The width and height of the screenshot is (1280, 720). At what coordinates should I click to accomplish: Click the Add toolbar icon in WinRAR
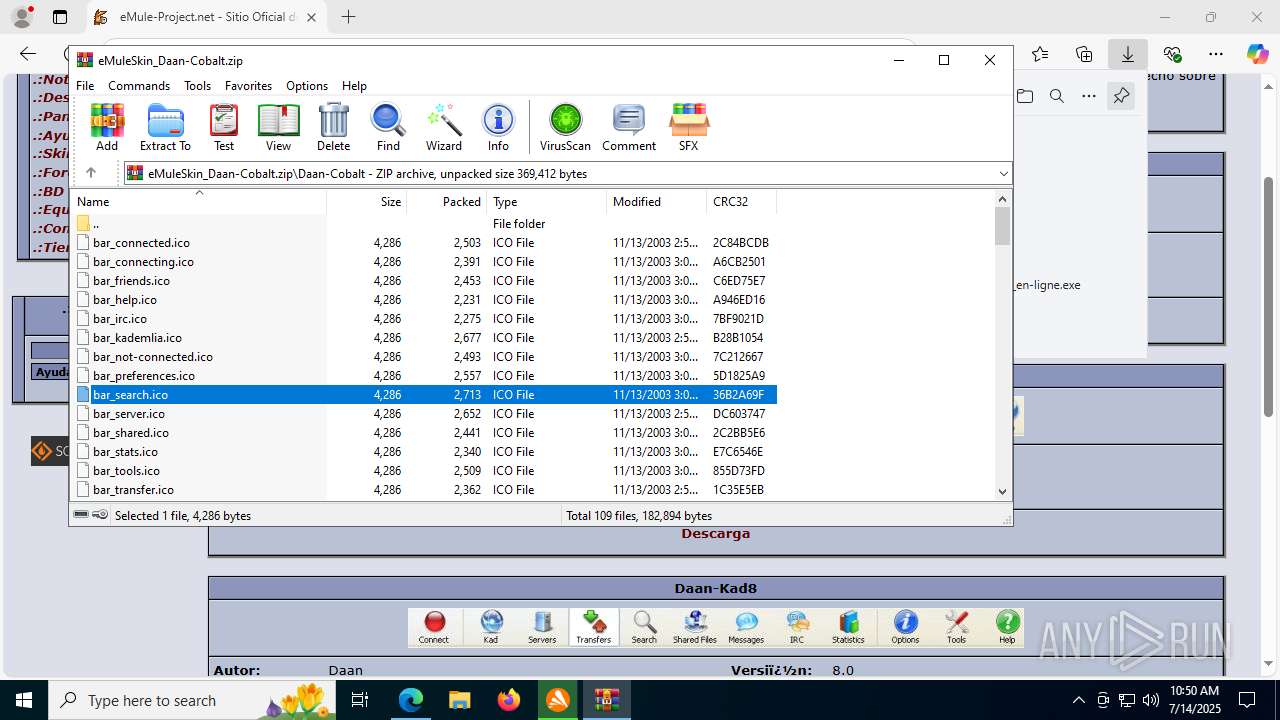tap(107, 127)
